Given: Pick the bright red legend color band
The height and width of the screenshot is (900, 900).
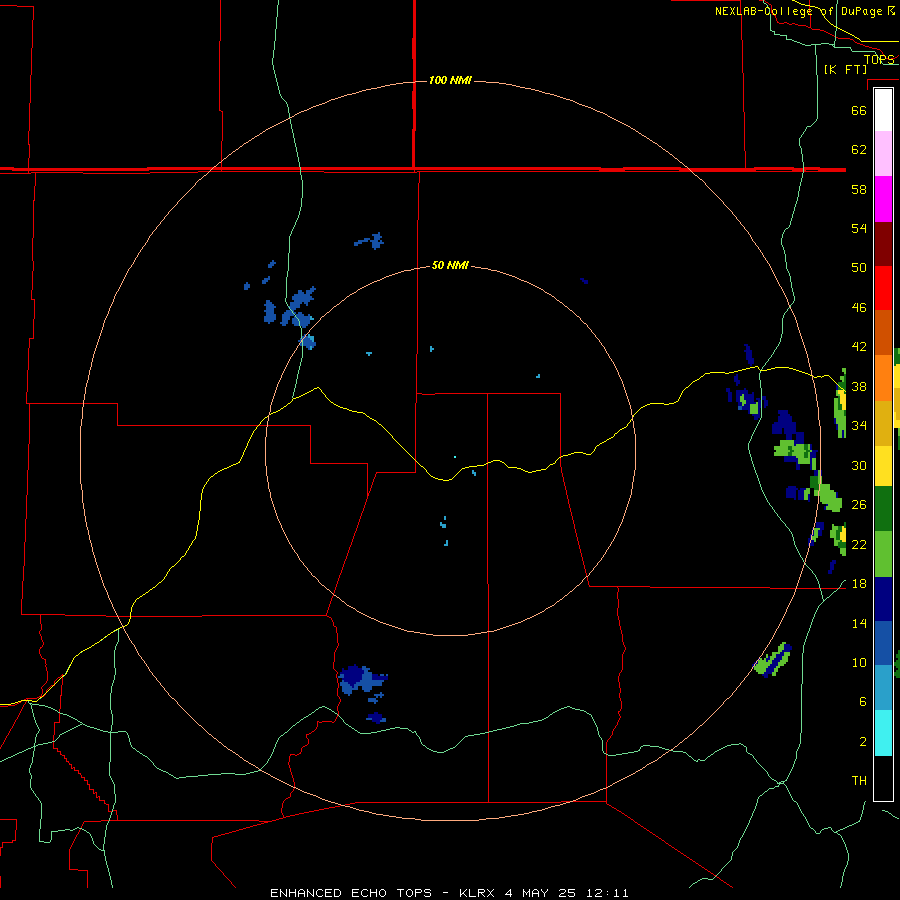Looking at the screenshot, I should pyautogui.click(x=883, y=288).
